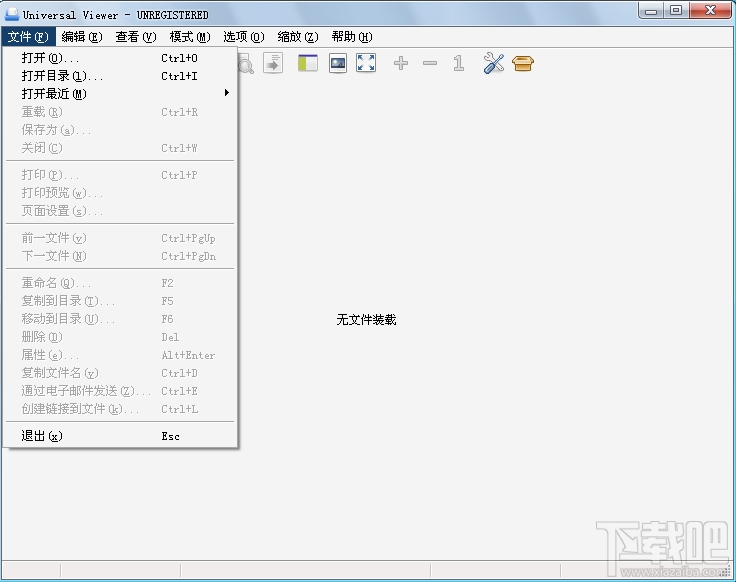The height and width of the screenshot is (582, 736).
Task: Click the greyed 打印(P)... entry
Action: point(120,175)
